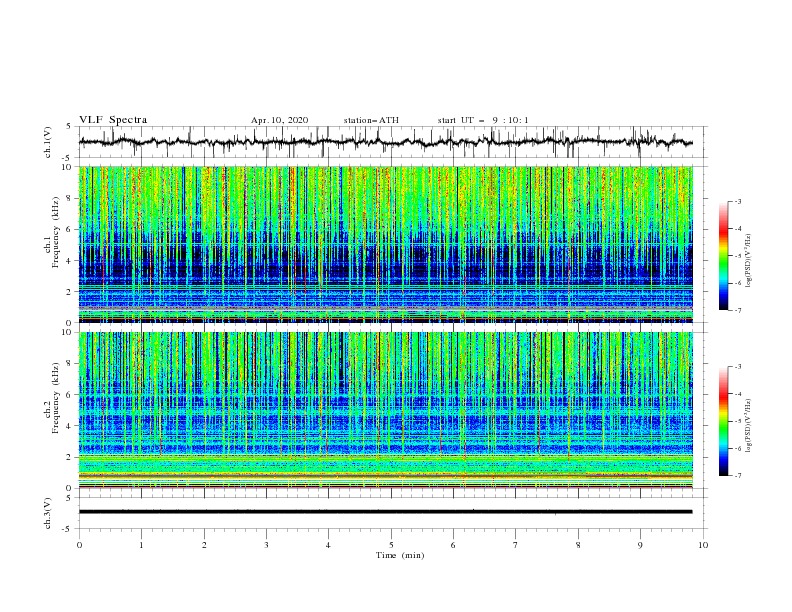The height and width of the screenshot is (612, 792).
Task: Click the -3 label on upper color bar
Action: pyautogui.click(x=737, y=201)
